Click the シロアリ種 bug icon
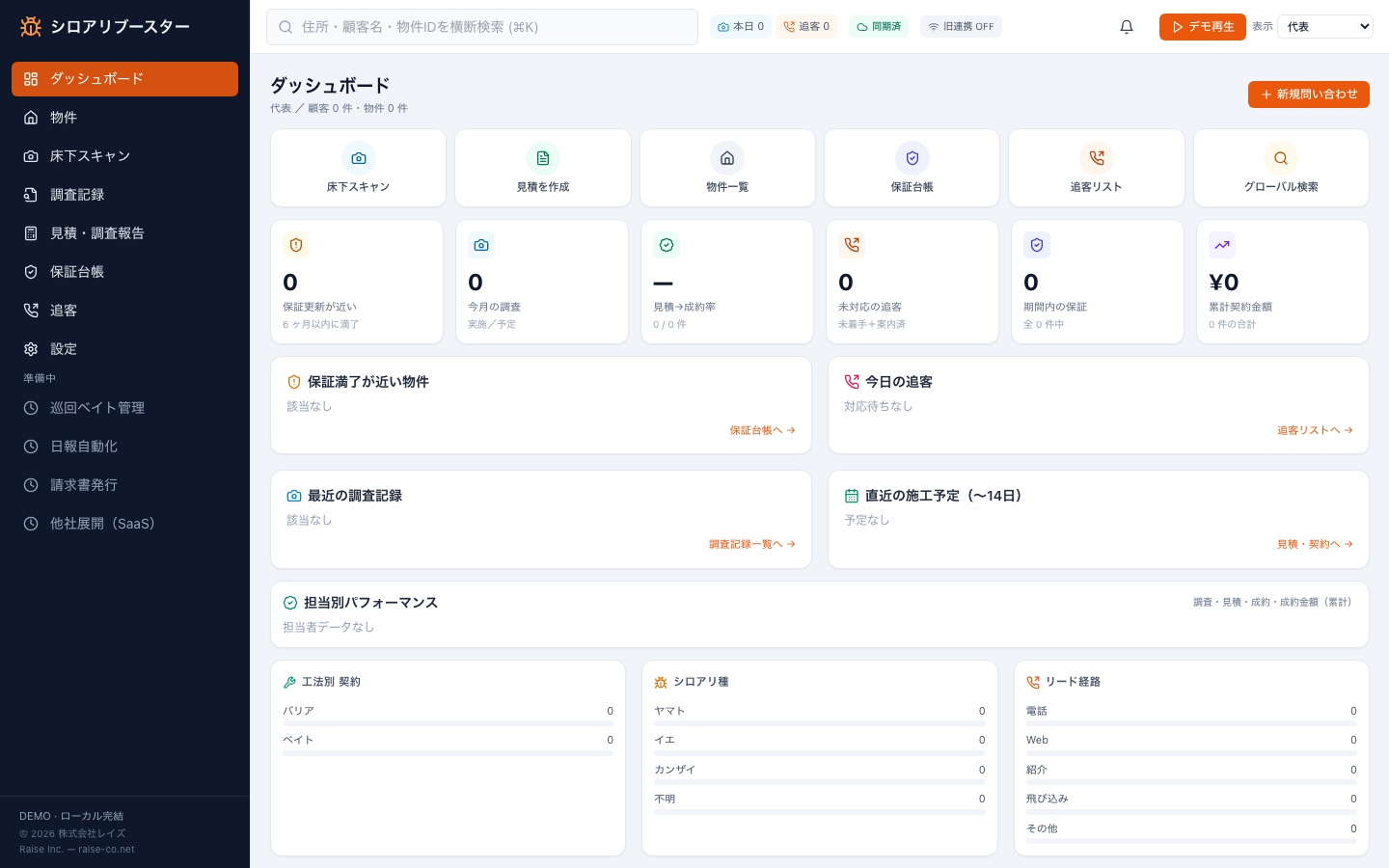Screen dimensions: 1389x868 pos(661,682)
